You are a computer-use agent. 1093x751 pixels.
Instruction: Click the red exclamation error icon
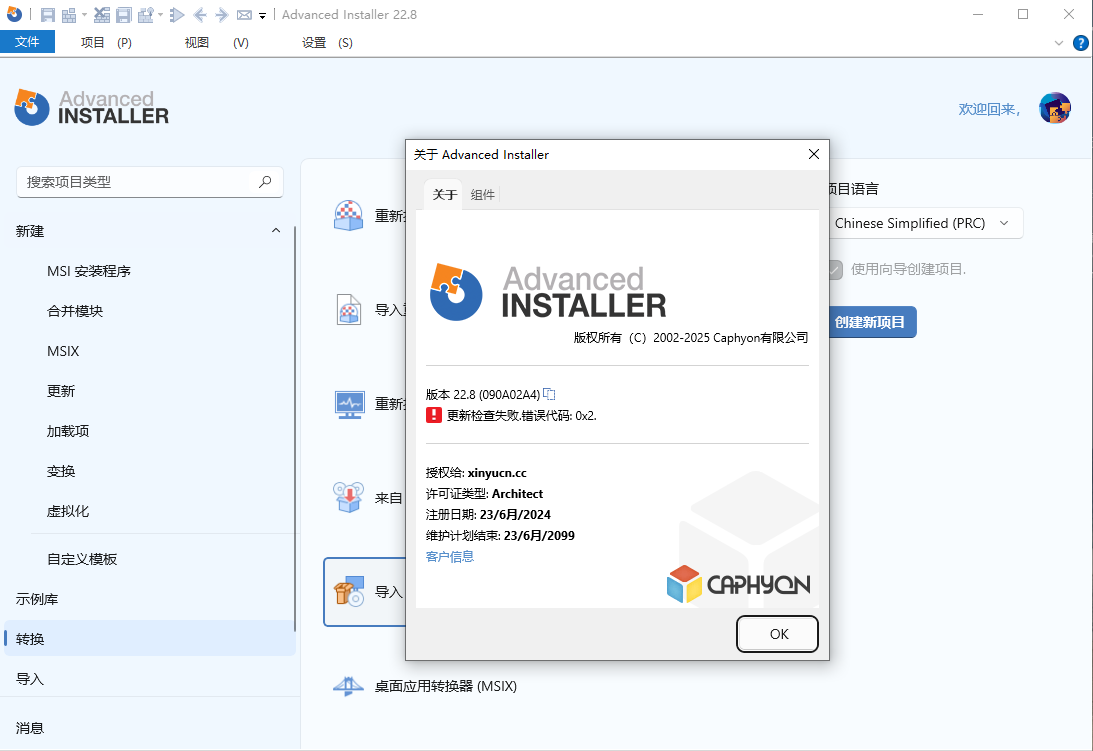pyautogui.click(x=434, y=416)
